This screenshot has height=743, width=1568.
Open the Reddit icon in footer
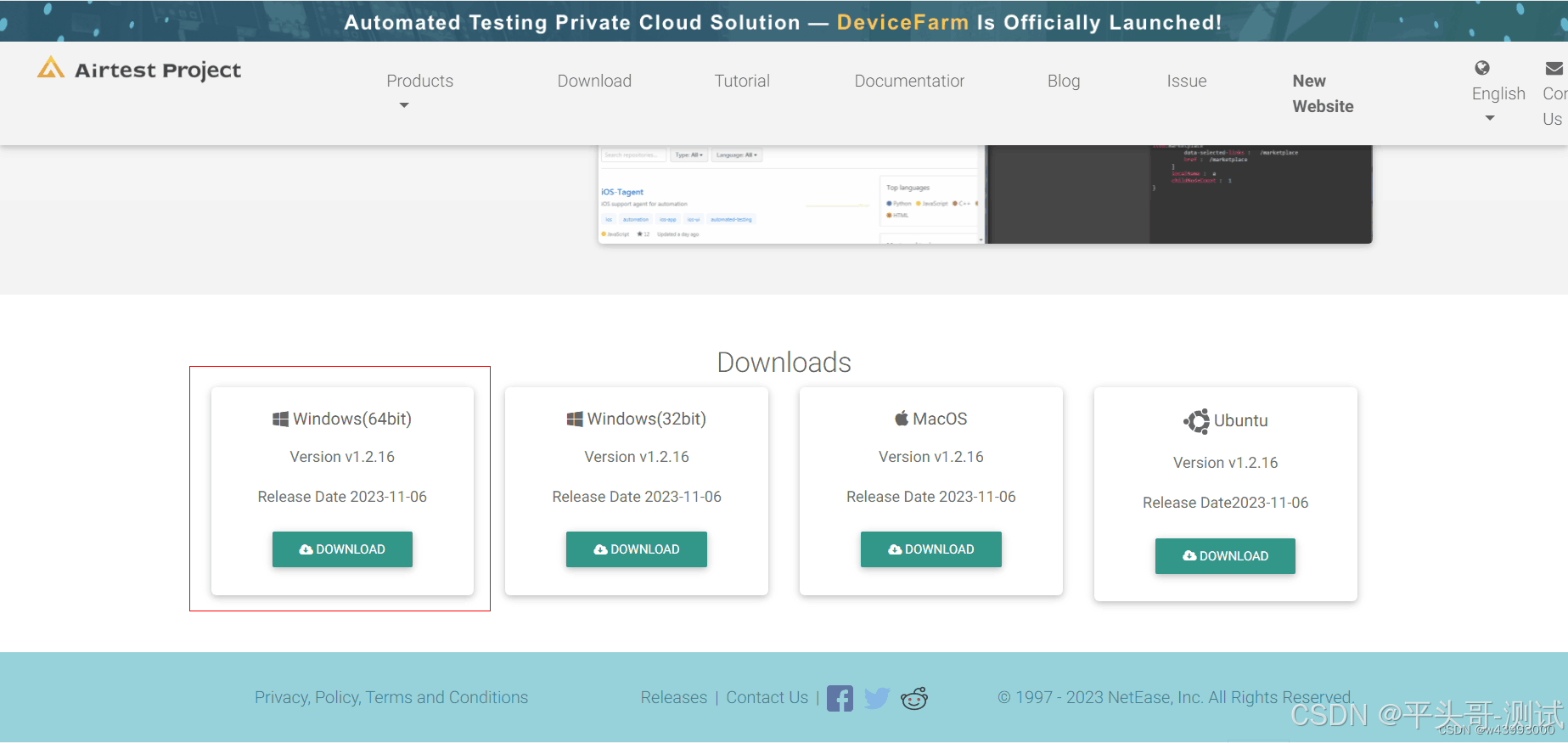(x=914, y=698)
